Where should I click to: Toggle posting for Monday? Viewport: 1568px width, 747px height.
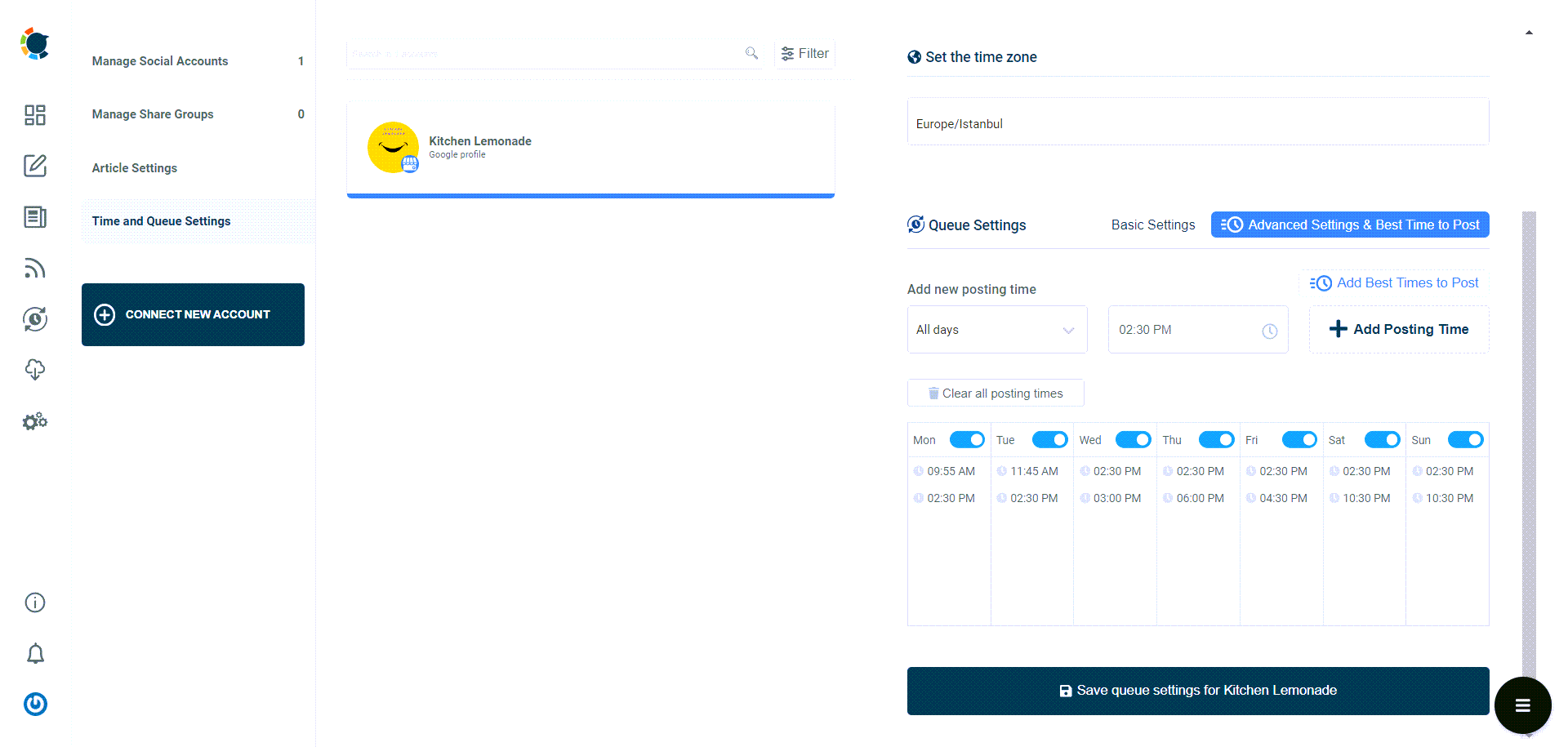point(967,439)
